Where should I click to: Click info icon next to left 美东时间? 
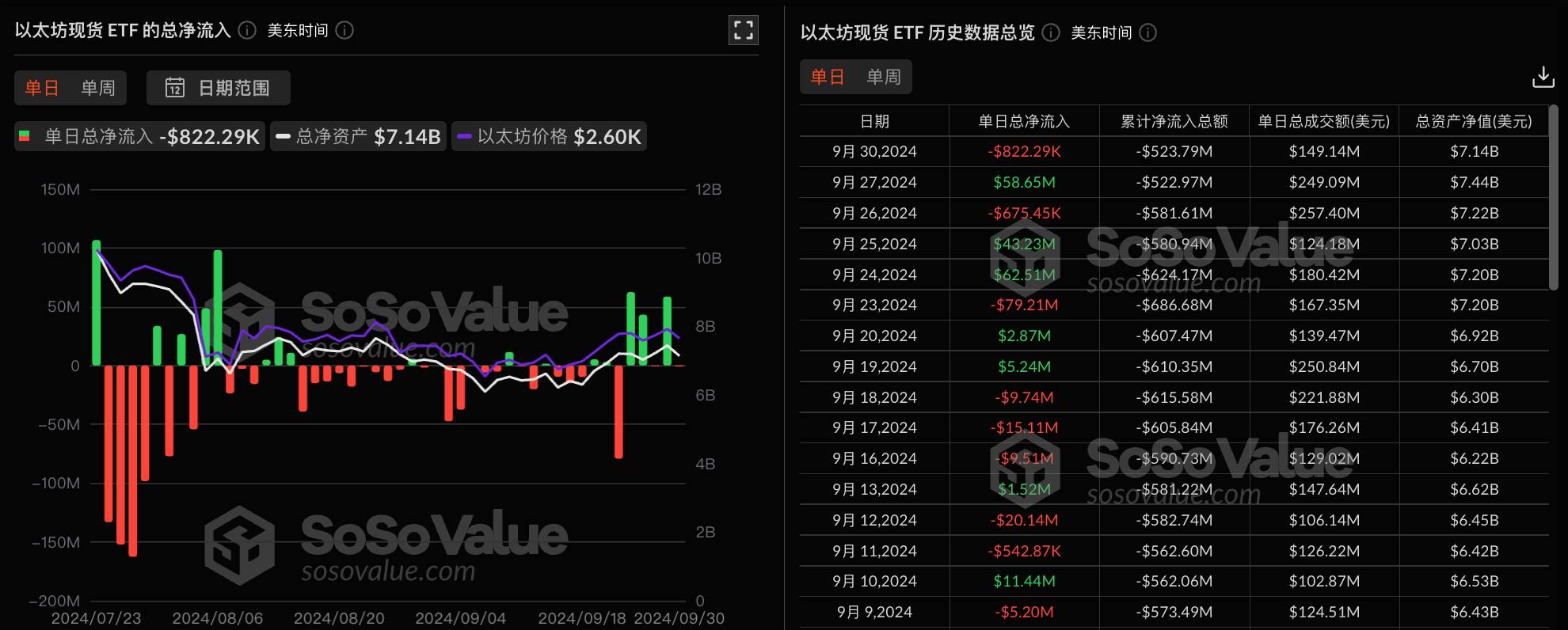pyautogui.click(x=344, y=30)
